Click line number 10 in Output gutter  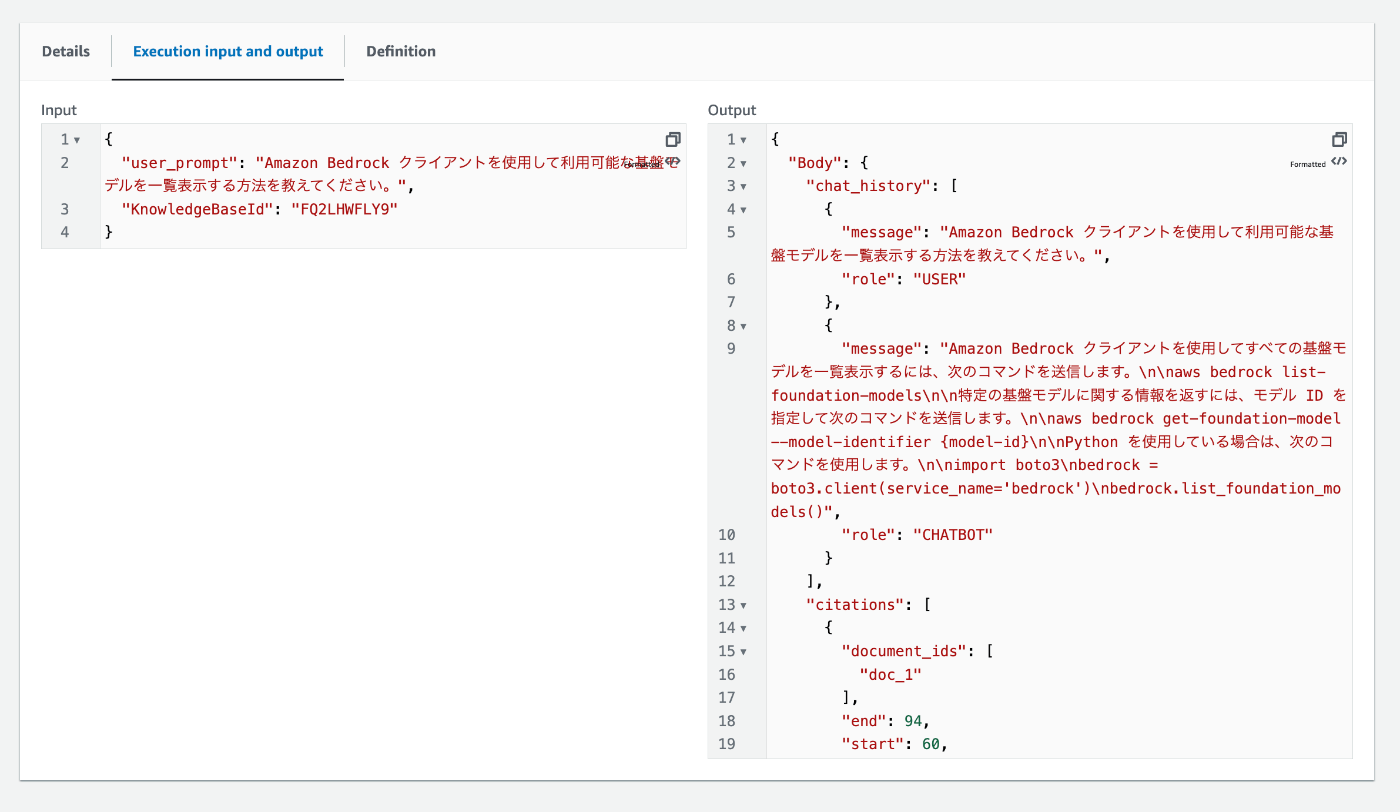click(x=727, y=535)
